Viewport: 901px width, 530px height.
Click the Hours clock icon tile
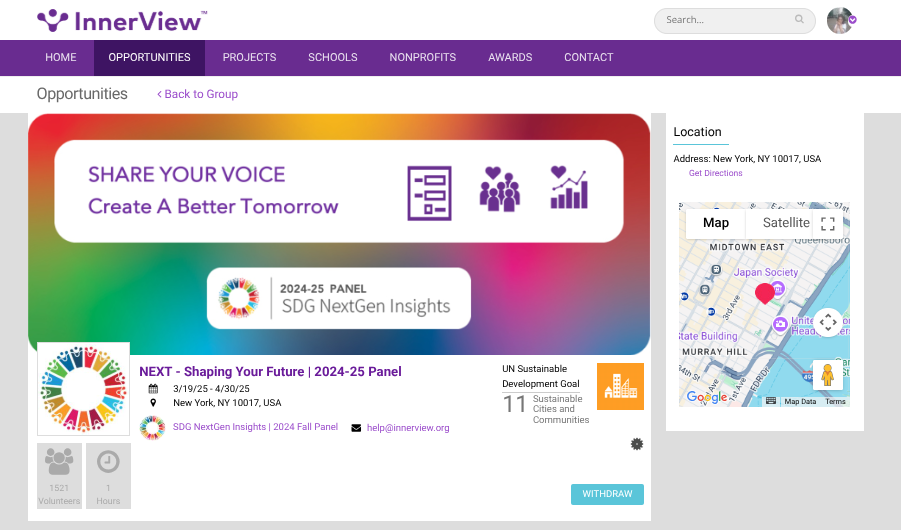108,475
